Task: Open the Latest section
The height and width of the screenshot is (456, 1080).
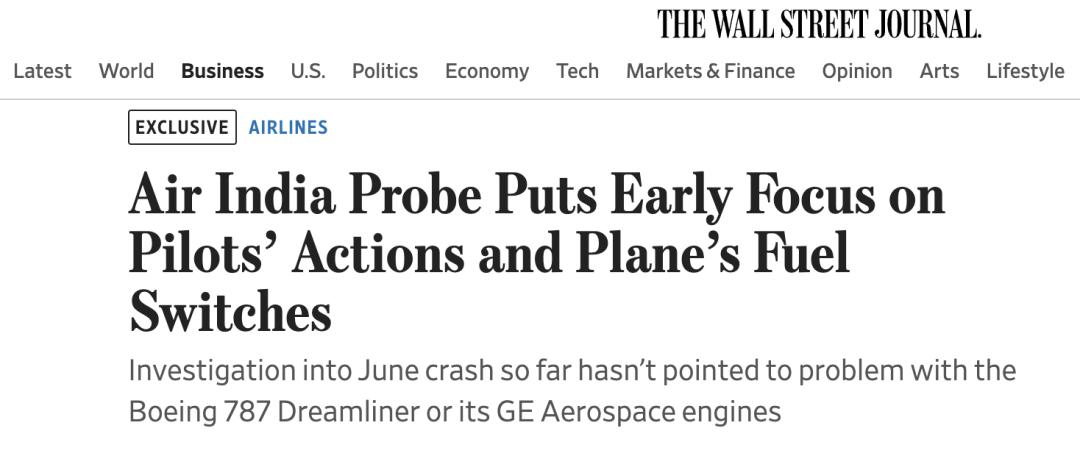Action: click(42, 71)
